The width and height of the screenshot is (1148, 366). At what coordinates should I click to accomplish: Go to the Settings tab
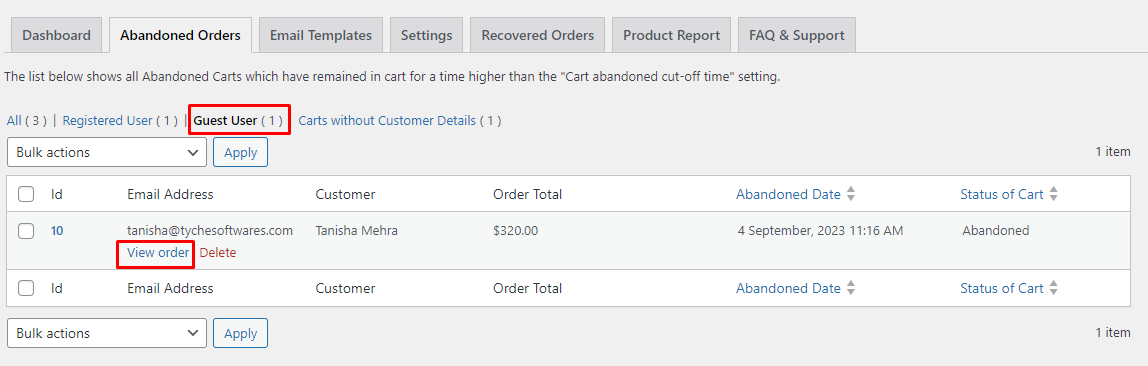[427, 35]
